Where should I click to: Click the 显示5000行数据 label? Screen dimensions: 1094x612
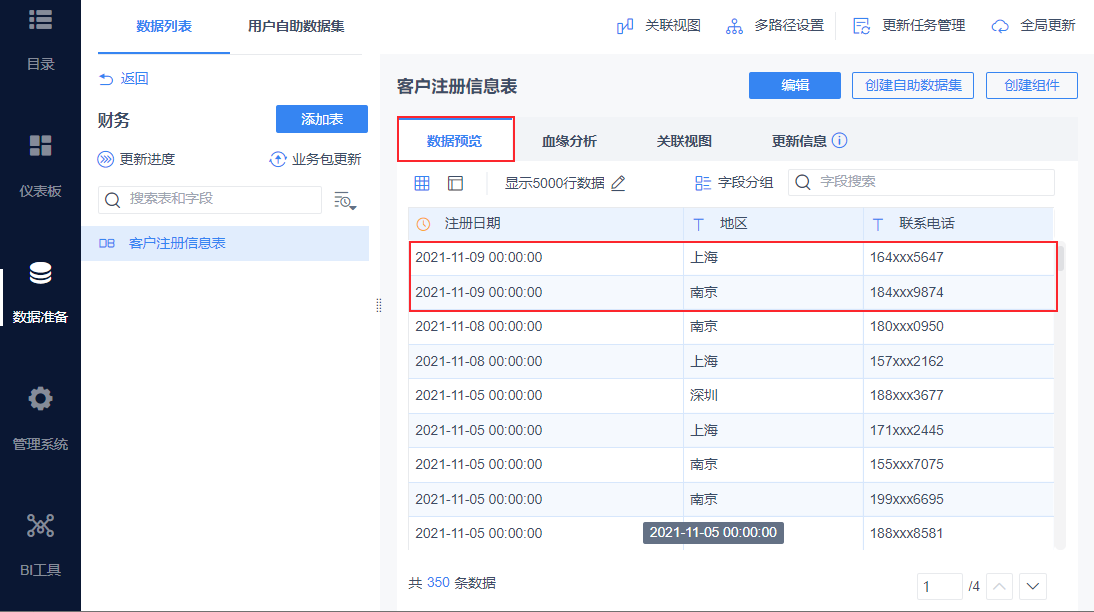tap(555, 183)
